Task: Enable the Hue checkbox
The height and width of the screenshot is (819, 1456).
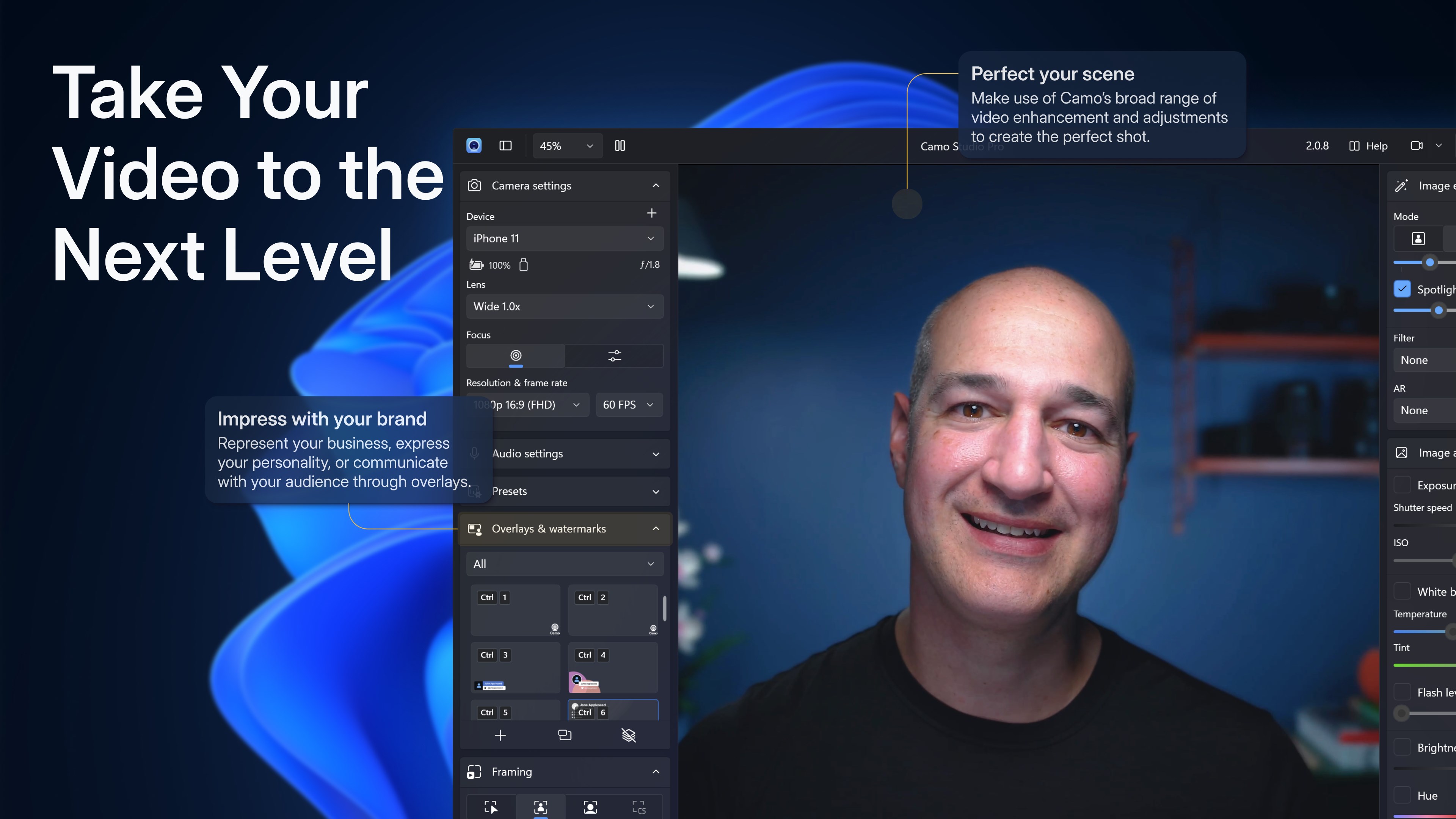Action: point(1402,795)
